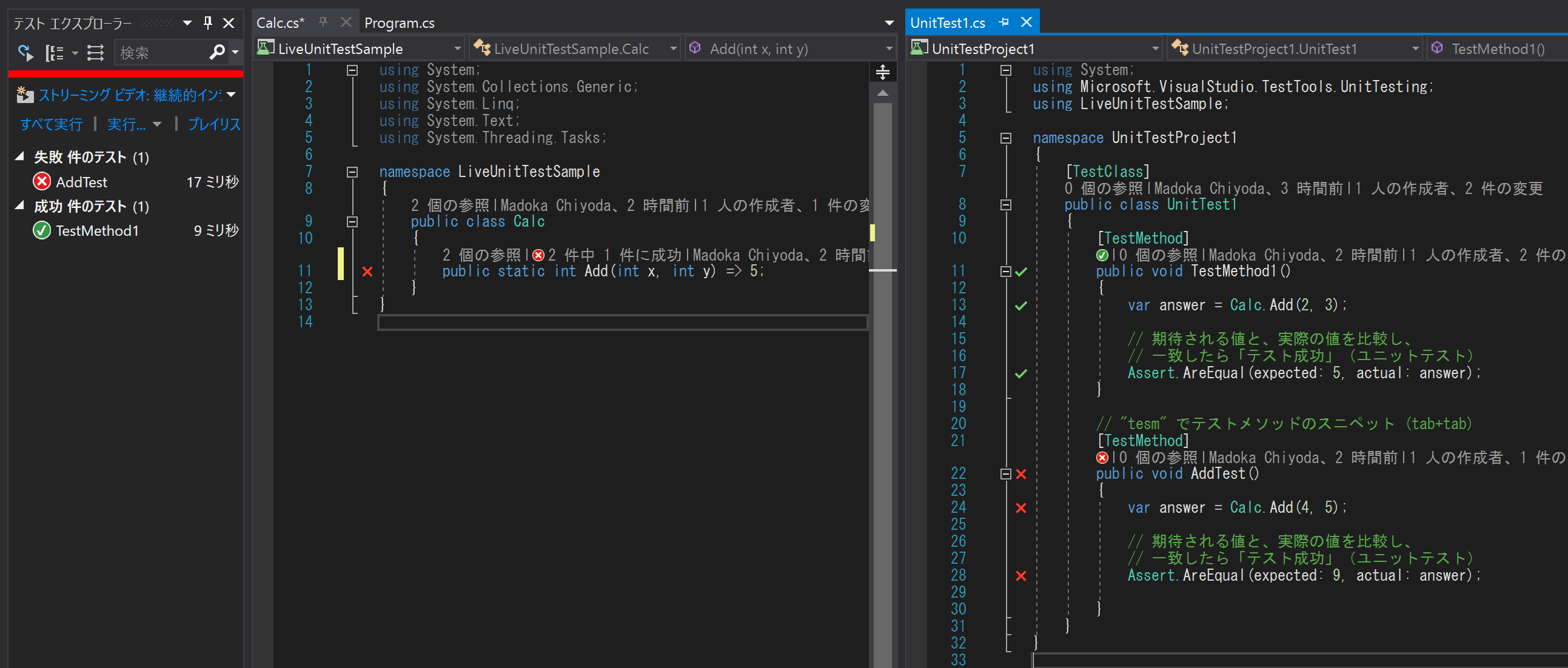Click the streaming video icon in Test Explorer

(x=25, y=95)
